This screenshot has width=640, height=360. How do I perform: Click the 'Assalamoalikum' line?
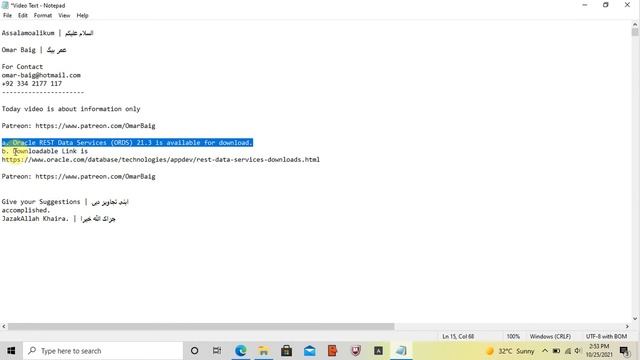[47, 33]
